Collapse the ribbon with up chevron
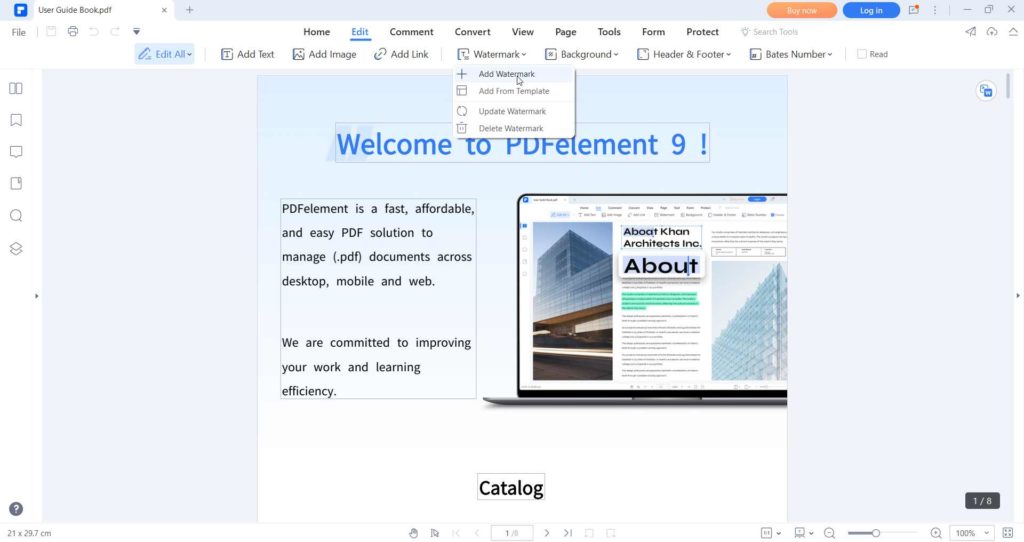Viewport: 1024px width, 542px height. [x=1013, y=31]
